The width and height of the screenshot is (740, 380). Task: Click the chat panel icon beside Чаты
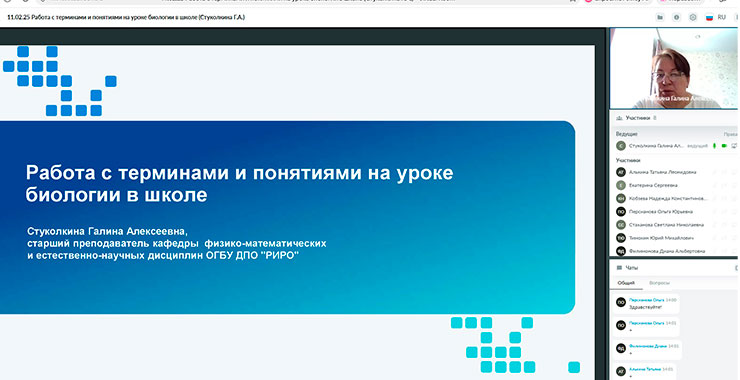(619, 268)
